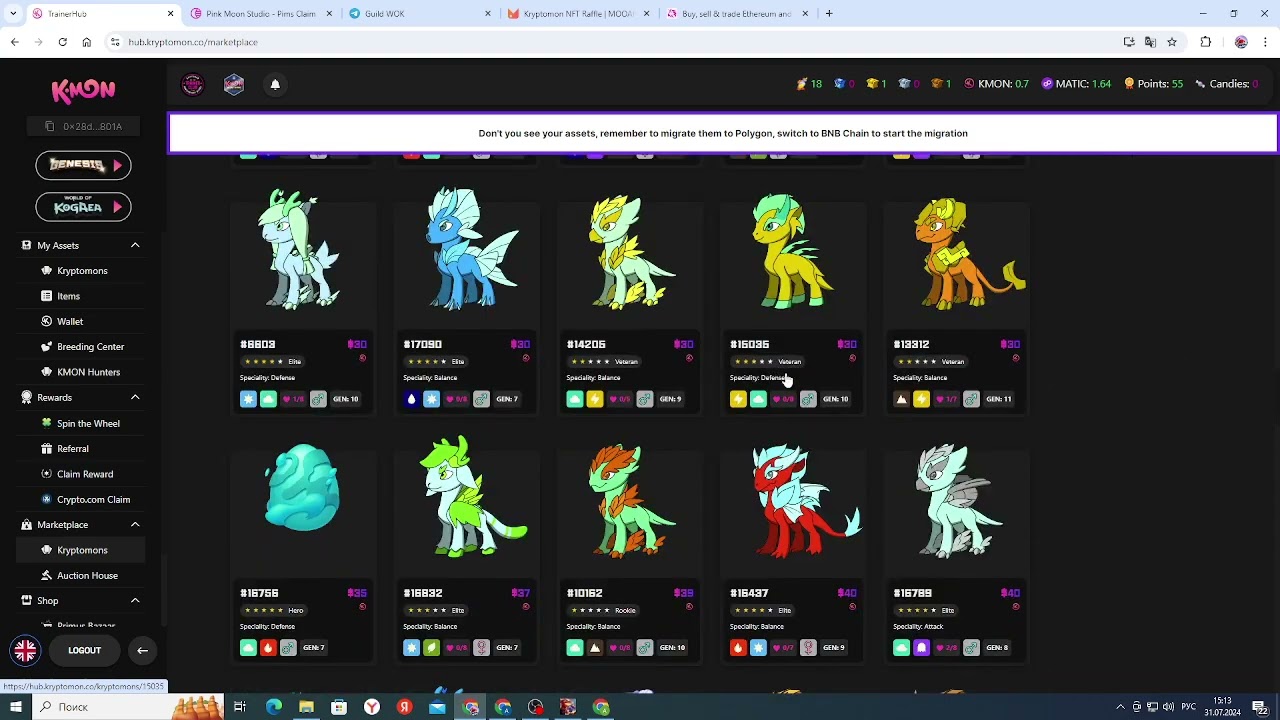
Task: Open Kryptomon #8803 card image
Action: [x=302, y=250]
